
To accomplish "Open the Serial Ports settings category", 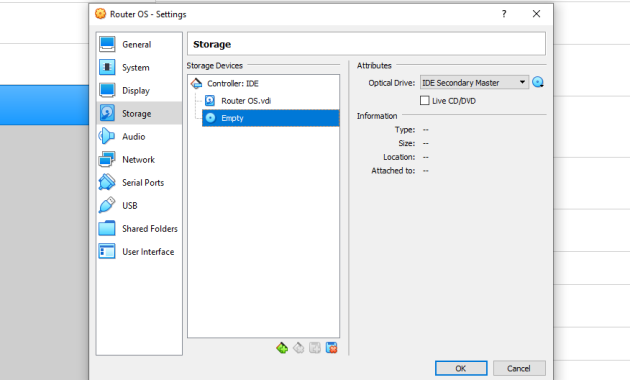I will pyautogui.click(x=139, y=182).
